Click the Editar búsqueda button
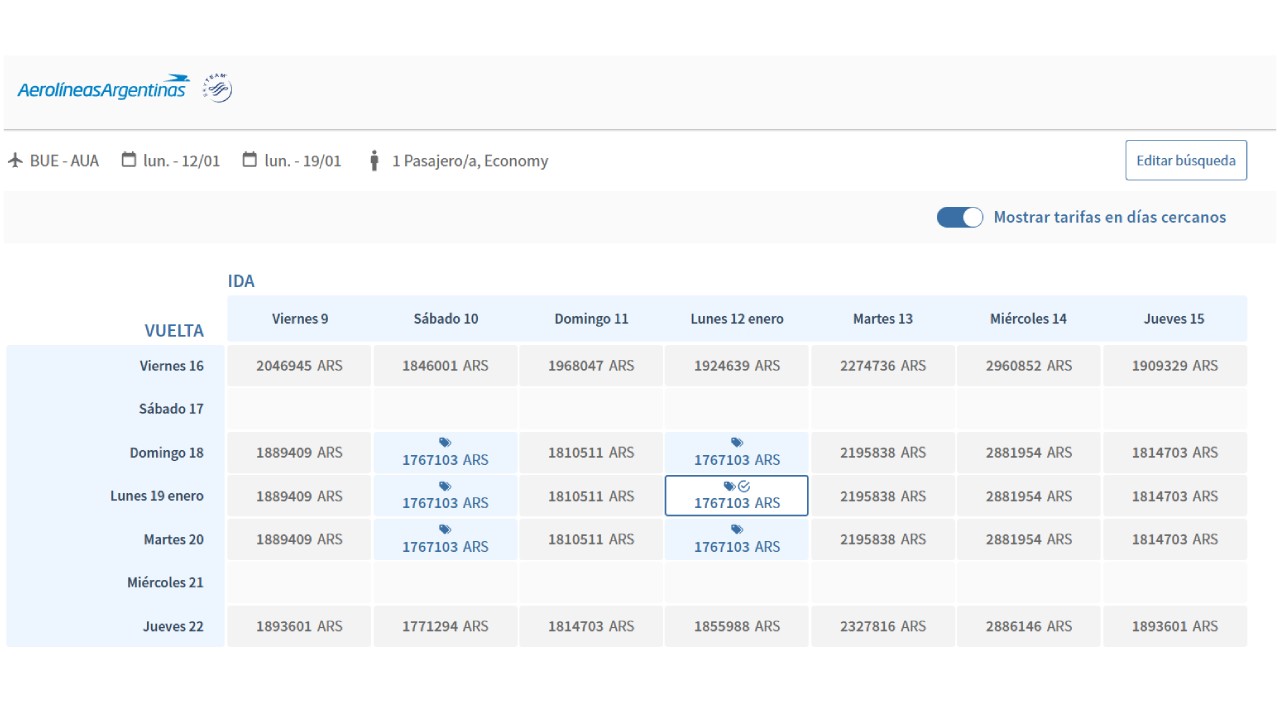The width and height of the screenshot is (1280, 720). 1185,160
